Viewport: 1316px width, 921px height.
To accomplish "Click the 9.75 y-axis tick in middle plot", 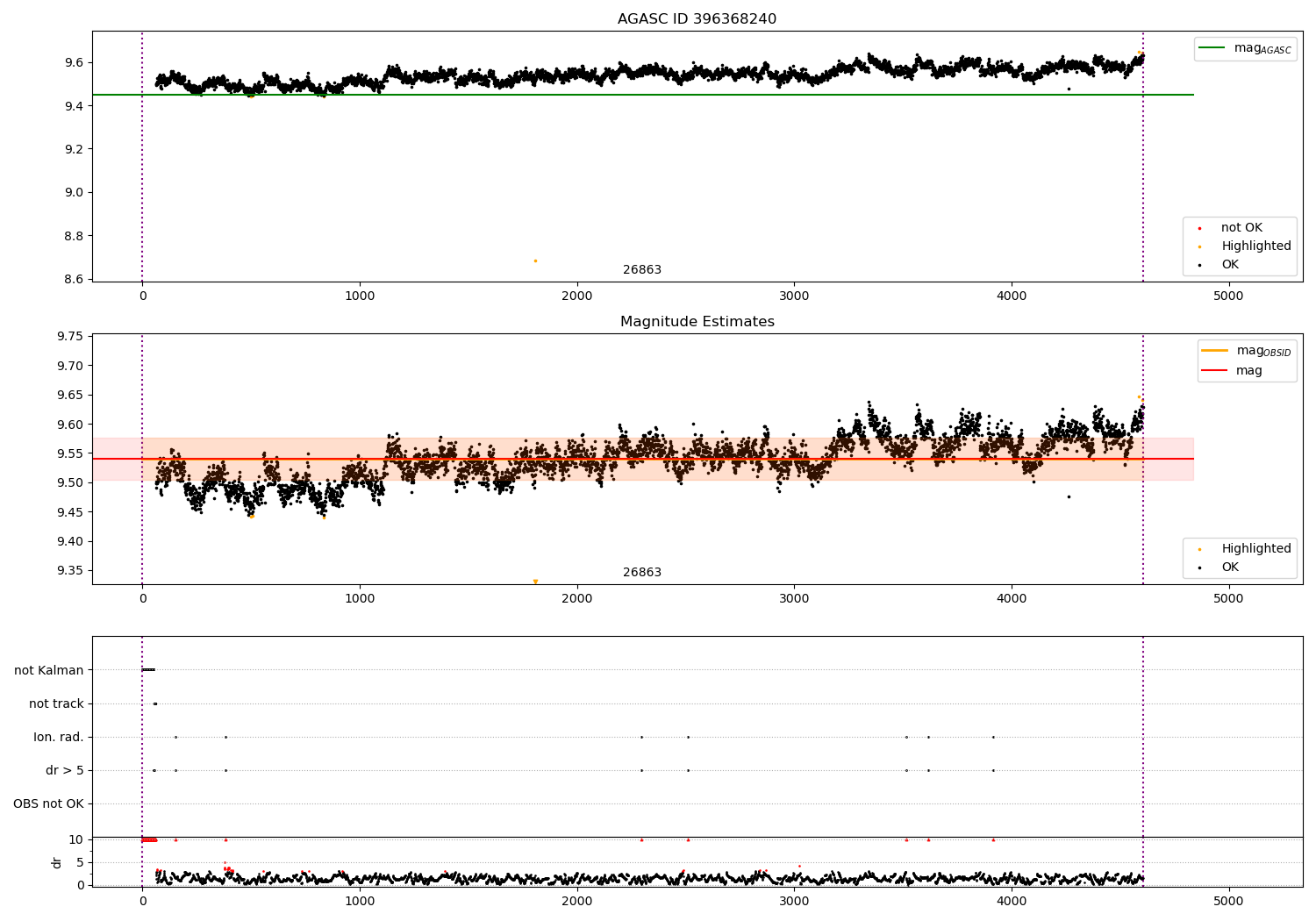I will [x=69, y=336].
